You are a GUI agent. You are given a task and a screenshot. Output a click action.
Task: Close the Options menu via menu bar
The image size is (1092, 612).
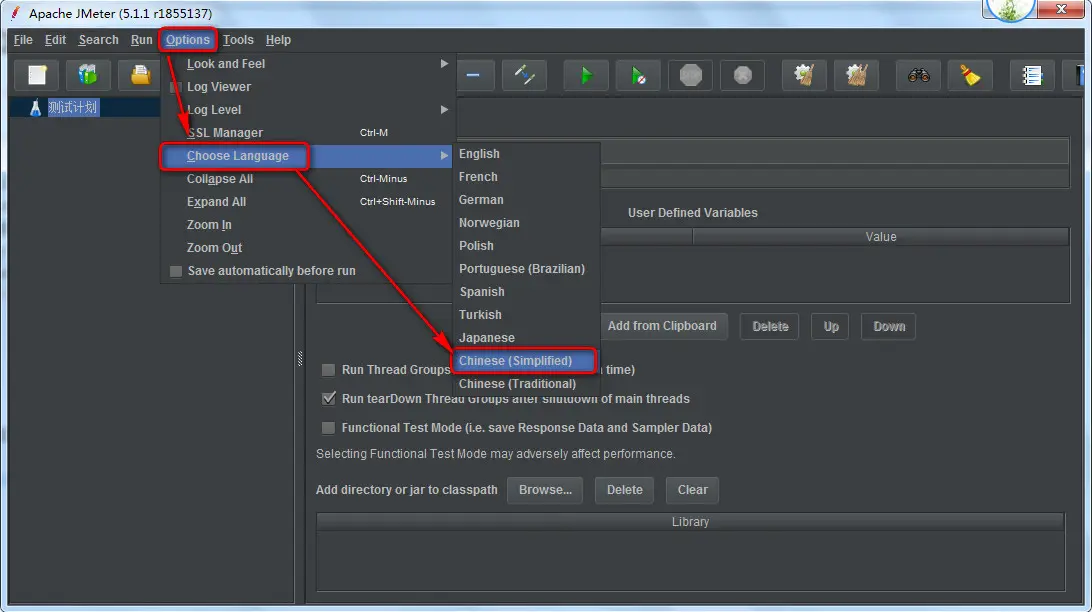(x=187, y=40)
